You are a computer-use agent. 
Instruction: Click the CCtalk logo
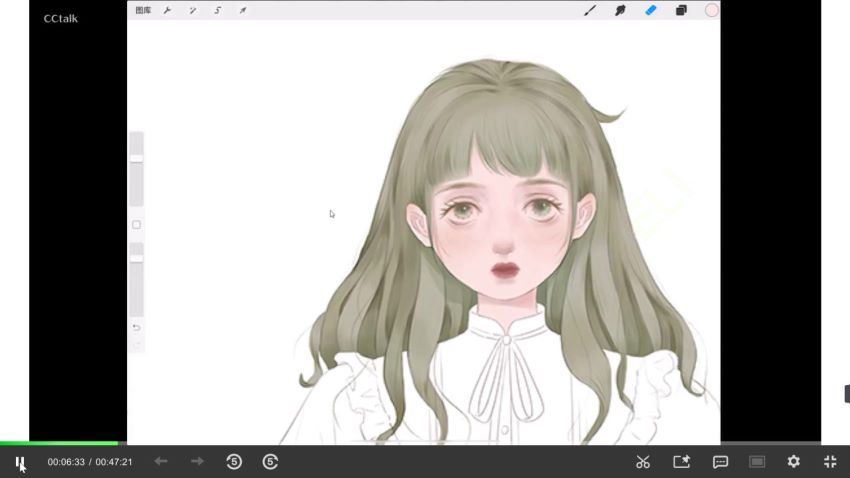(x=61, y=18)
